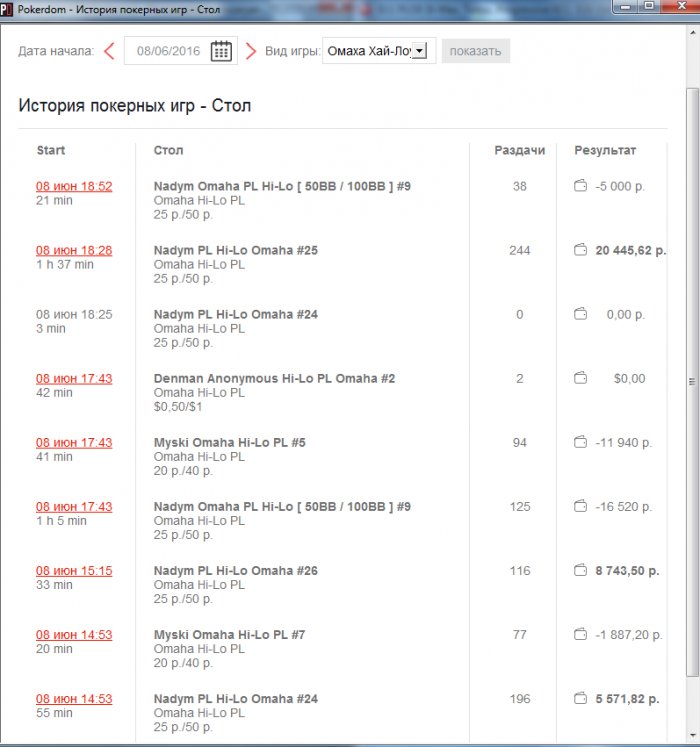Click the Pokerdom app icon in title bar
The image size is (700, 747).
[6, 9]
